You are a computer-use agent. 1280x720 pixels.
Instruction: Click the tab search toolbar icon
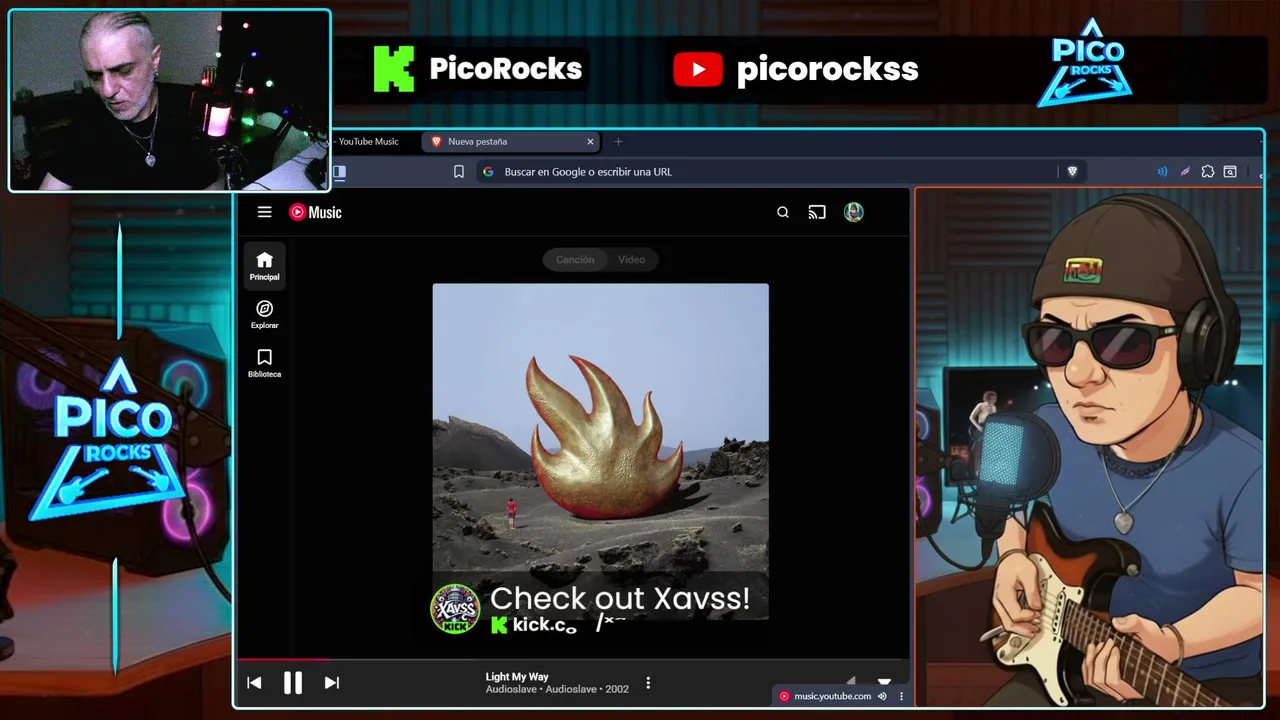[1230, 172]
